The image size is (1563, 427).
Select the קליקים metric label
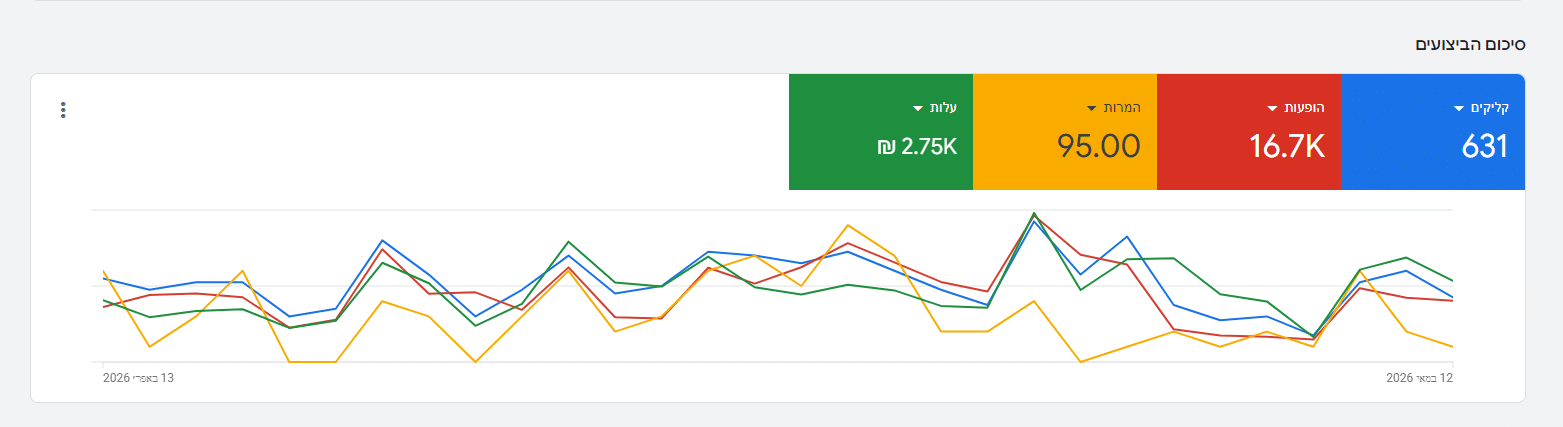[1490, 108]
